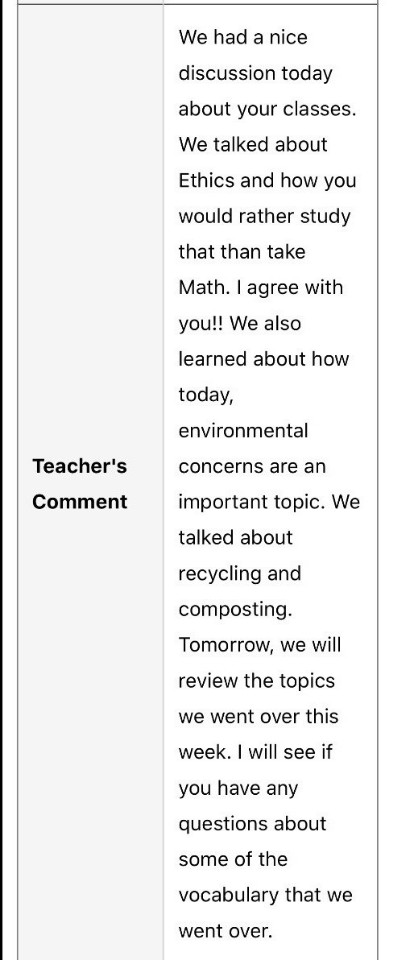The image size is (393, 960).
Task: Click the line "vocabulary that we"
Action: pyautogui.click(x=266, y=895)
